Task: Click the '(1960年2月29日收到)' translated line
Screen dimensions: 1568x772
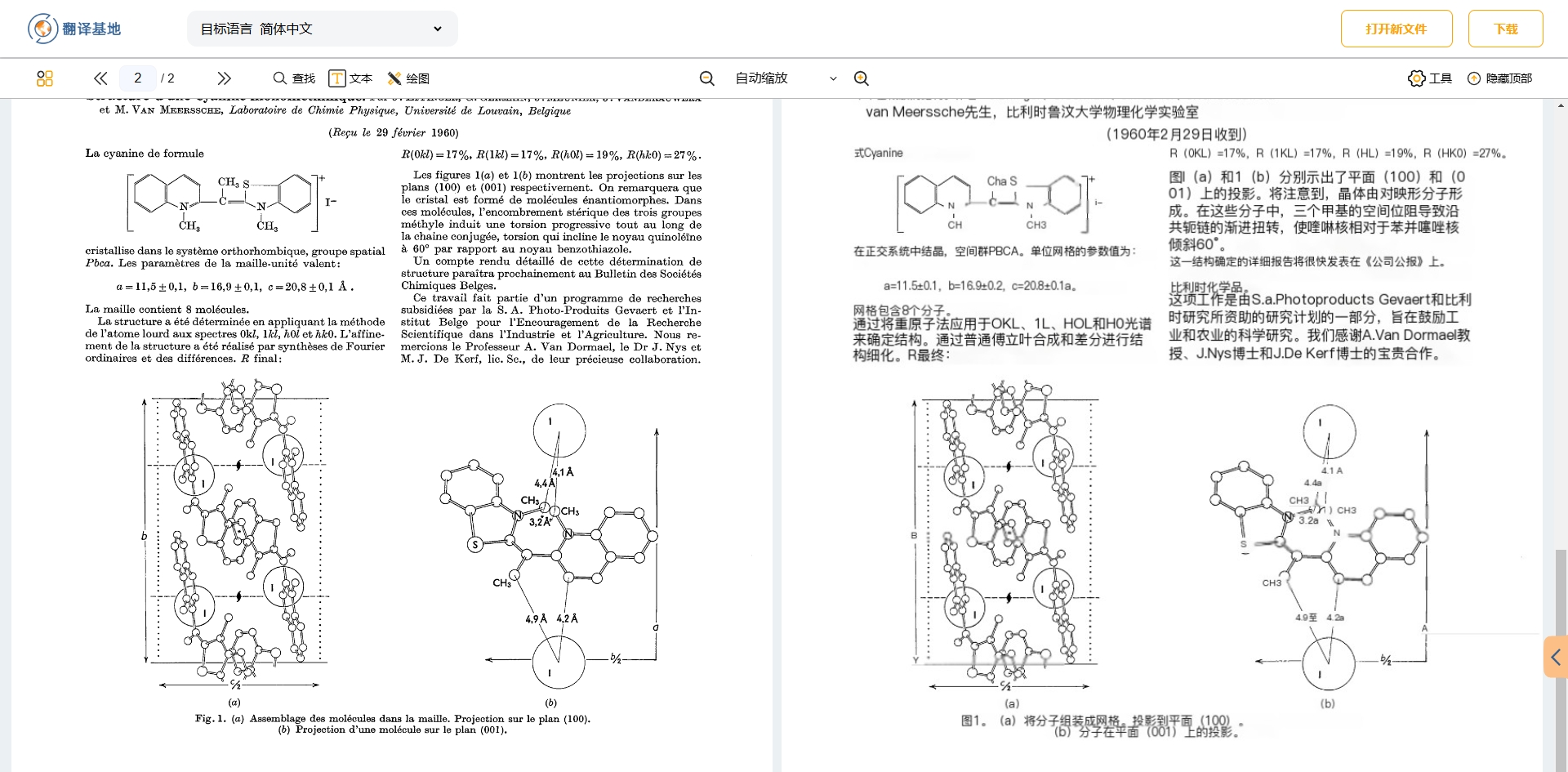Action: coord(1176,134)
